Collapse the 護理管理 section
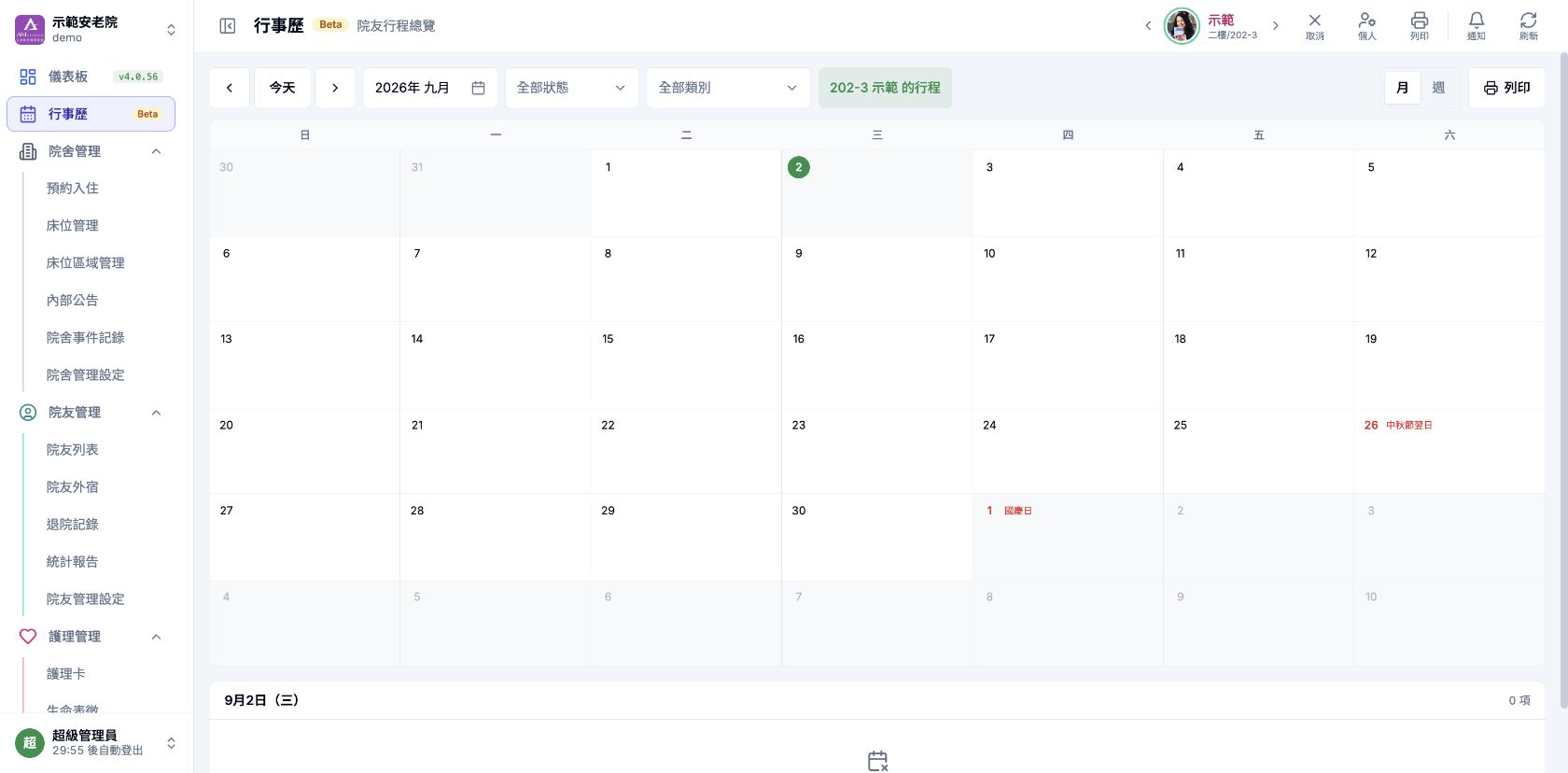 coord(91,637)
